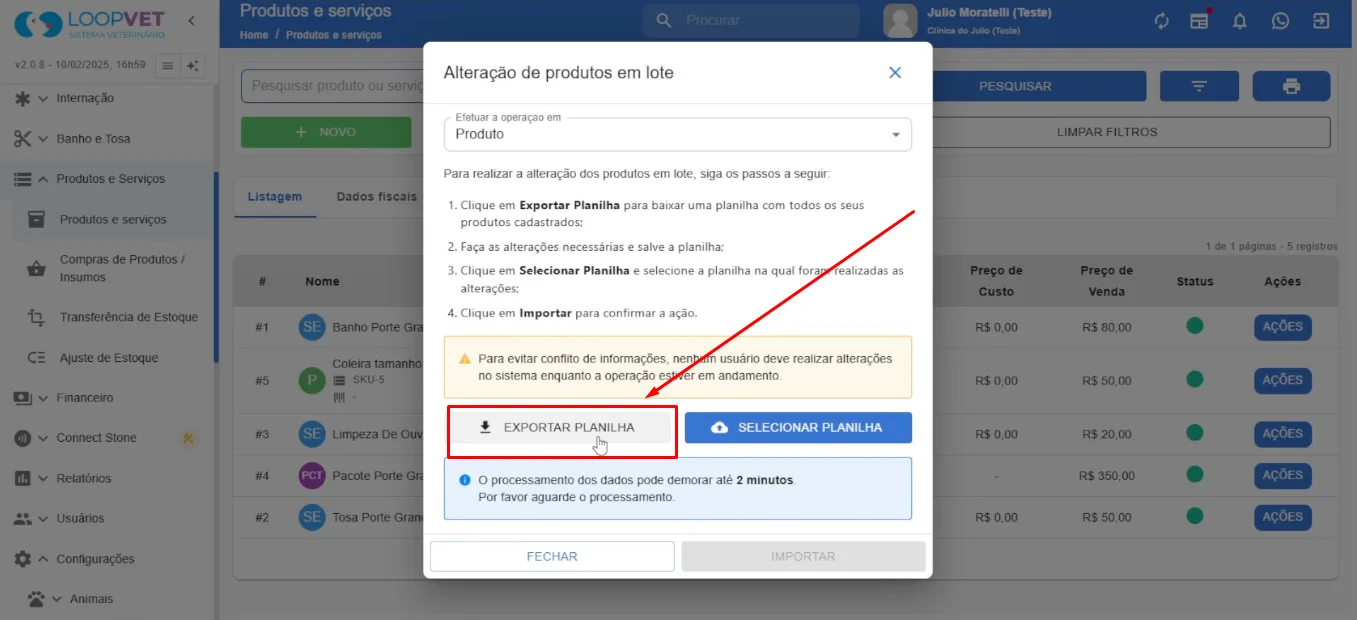
Task: Click the hamburger menu icon beside version
Action: click(167, 66)
